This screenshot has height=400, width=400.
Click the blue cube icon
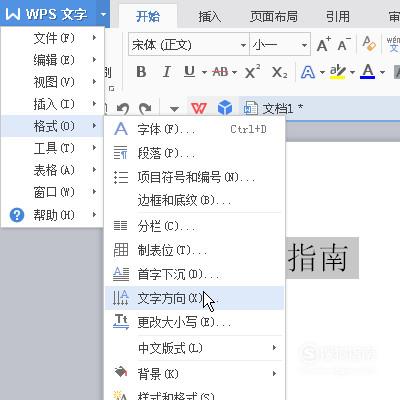click(225, 108)
